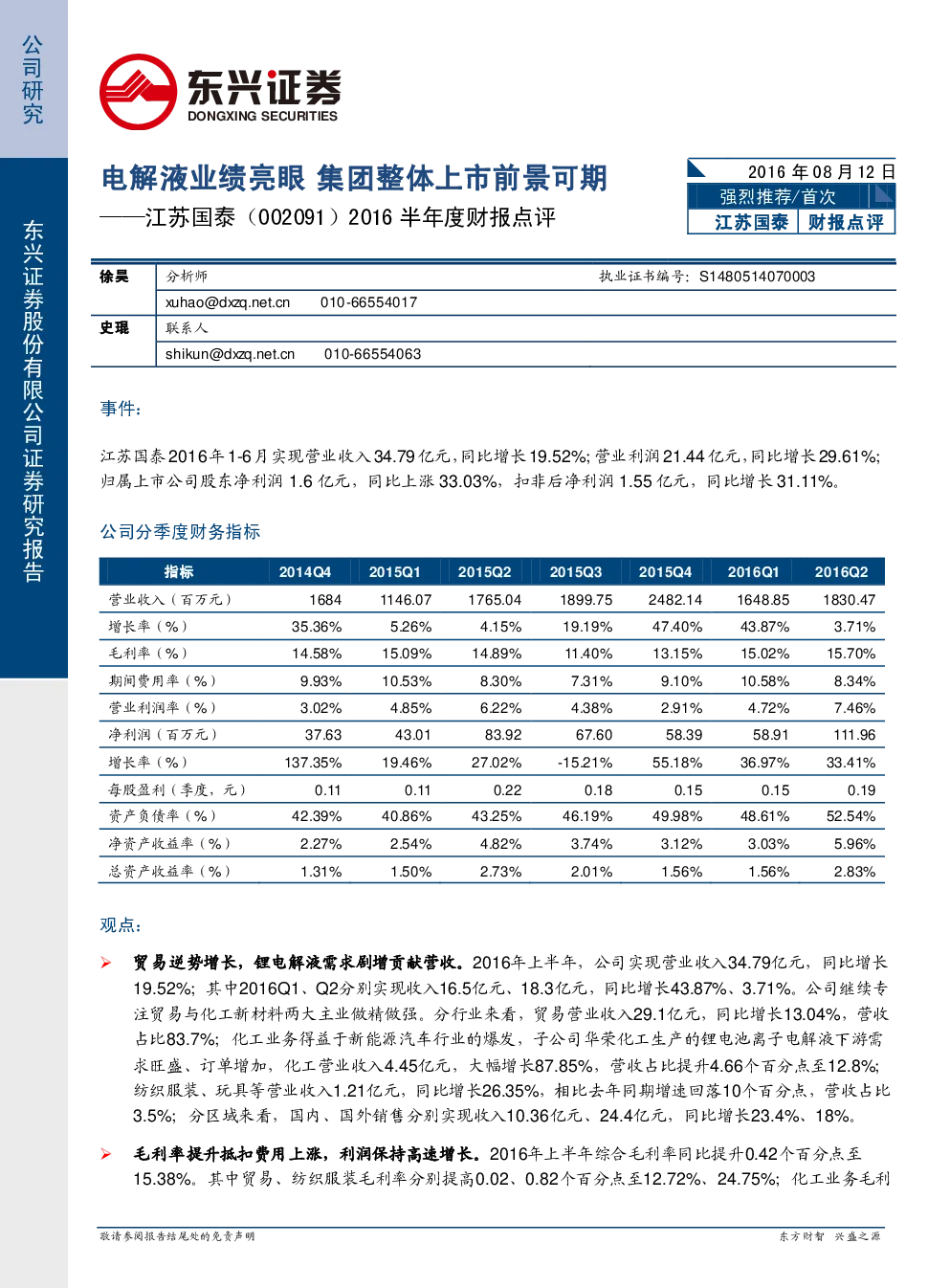This screenshot has height=1288, width=950.
Task: Click analyst name 徐昊
Action: pyautogui.click(x=114, y=277)
